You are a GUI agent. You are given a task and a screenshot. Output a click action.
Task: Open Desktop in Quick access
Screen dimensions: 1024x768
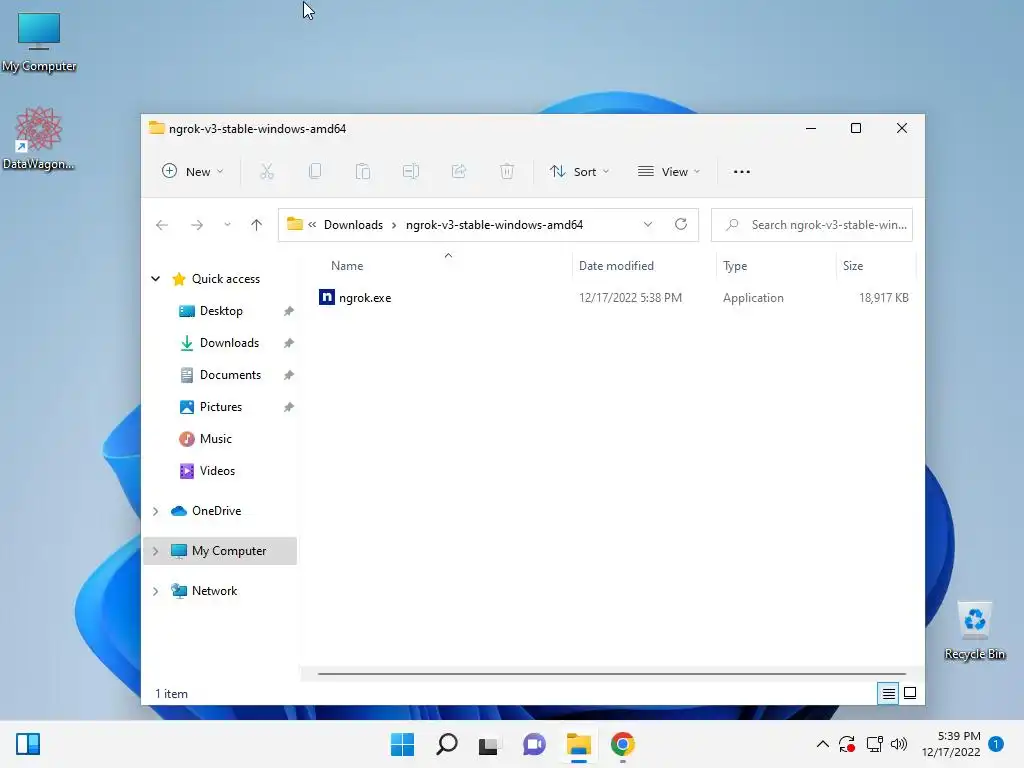pyautogui.click(x=221, y=311)
